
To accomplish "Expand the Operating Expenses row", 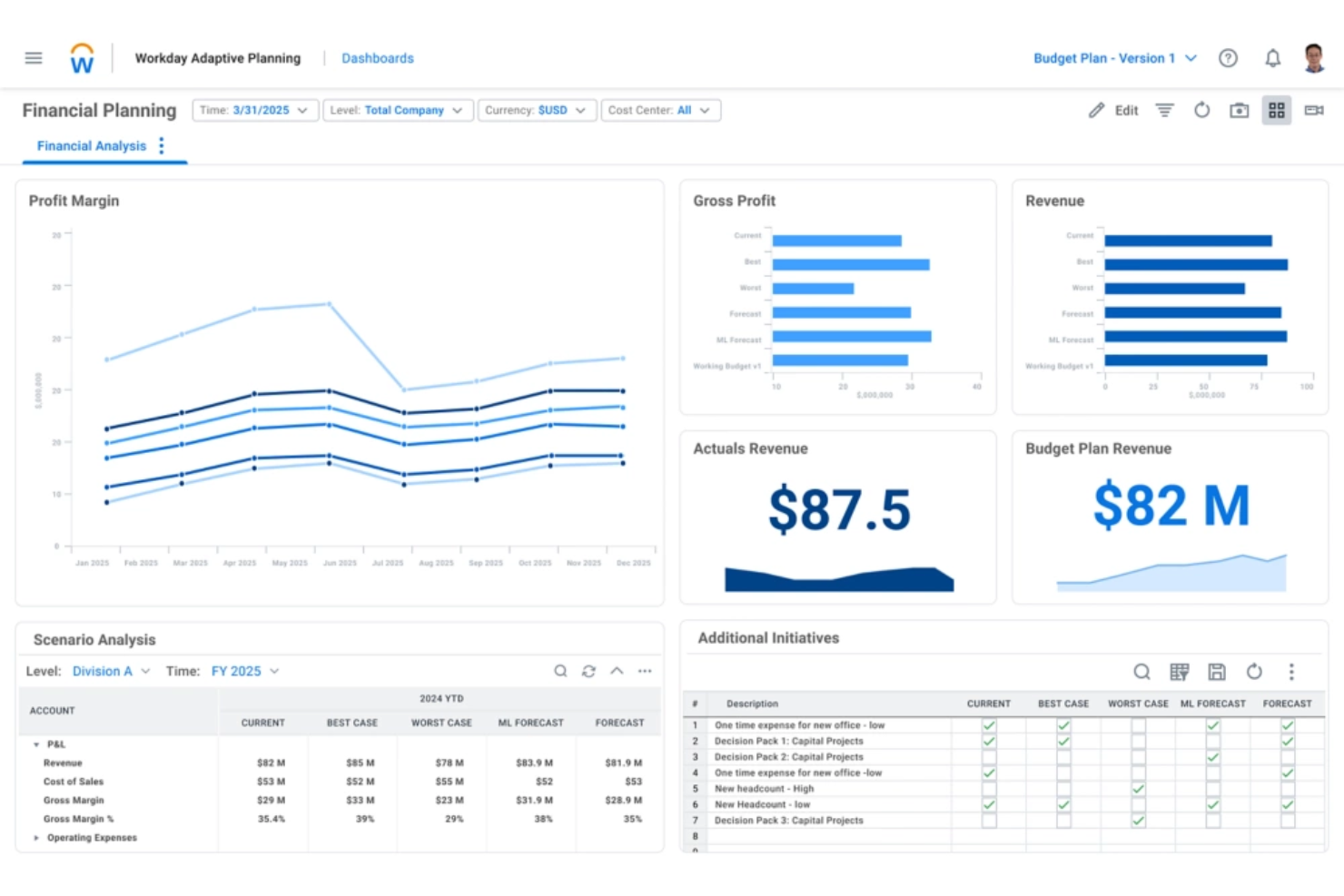I will tap(36, 837).
